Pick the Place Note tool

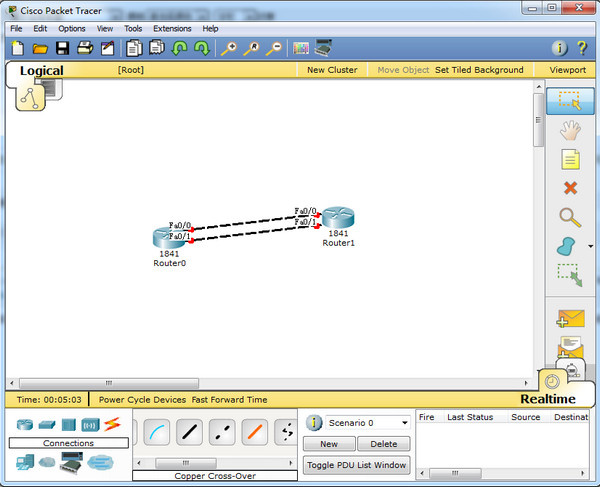tap(570, 159)
